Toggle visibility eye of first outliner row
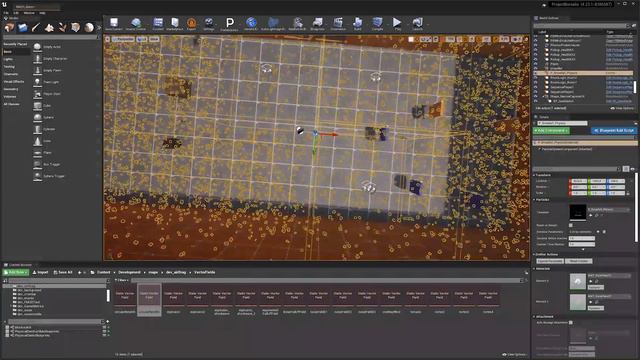Image resolution: width=640 pixels, height=360 pixels. (536, 36)
